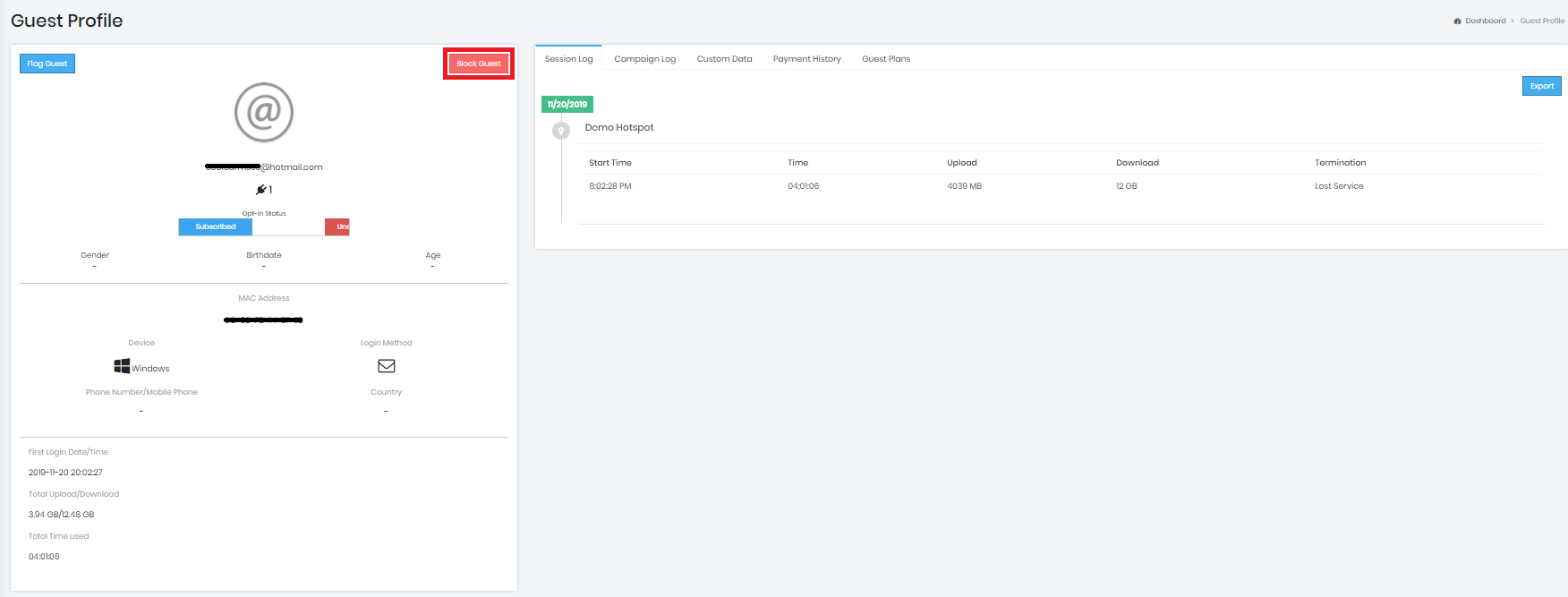Screen dimensions: 1568x597
Task: Select the Subscribed opt-in status
Action: coord(216,226)
